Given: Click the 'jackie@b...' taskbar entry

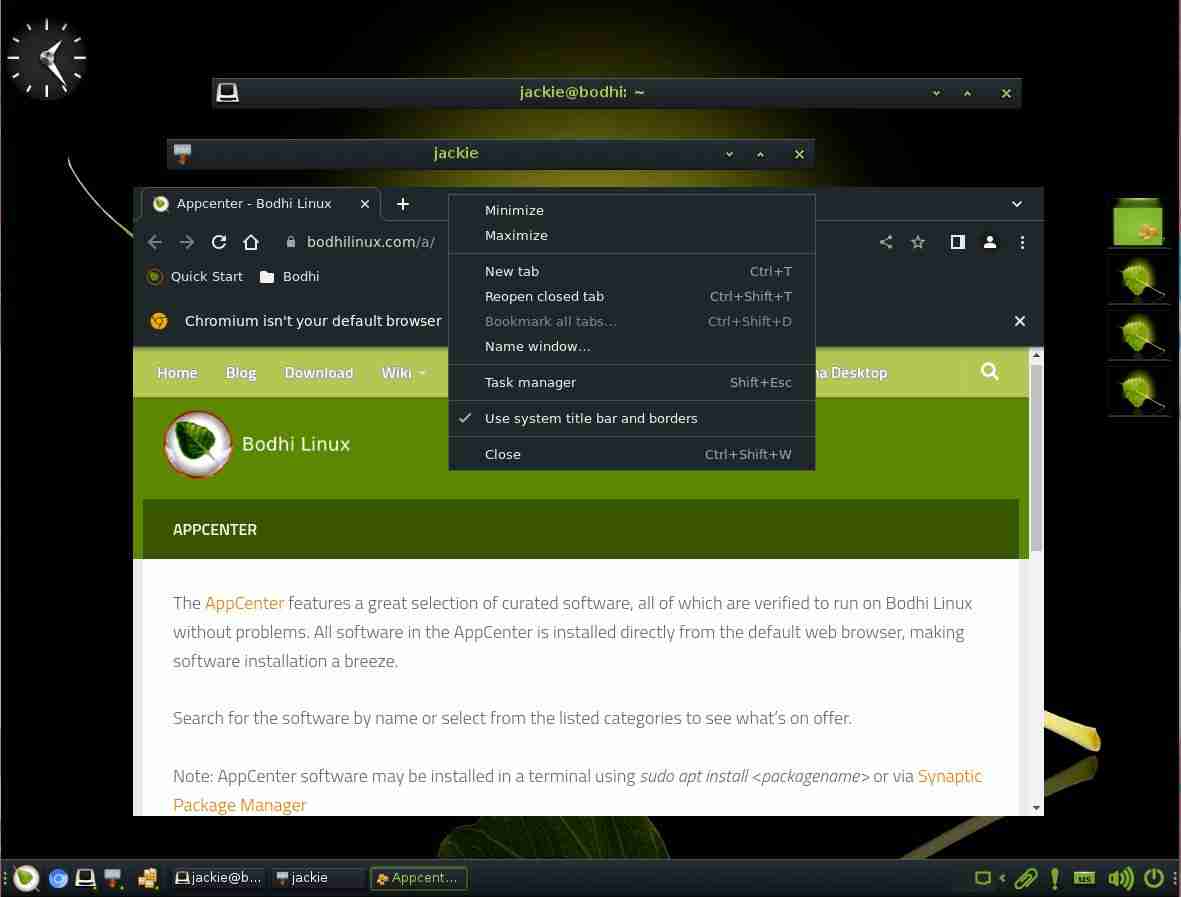Looking at the screenshot, I should pos(218,877).
